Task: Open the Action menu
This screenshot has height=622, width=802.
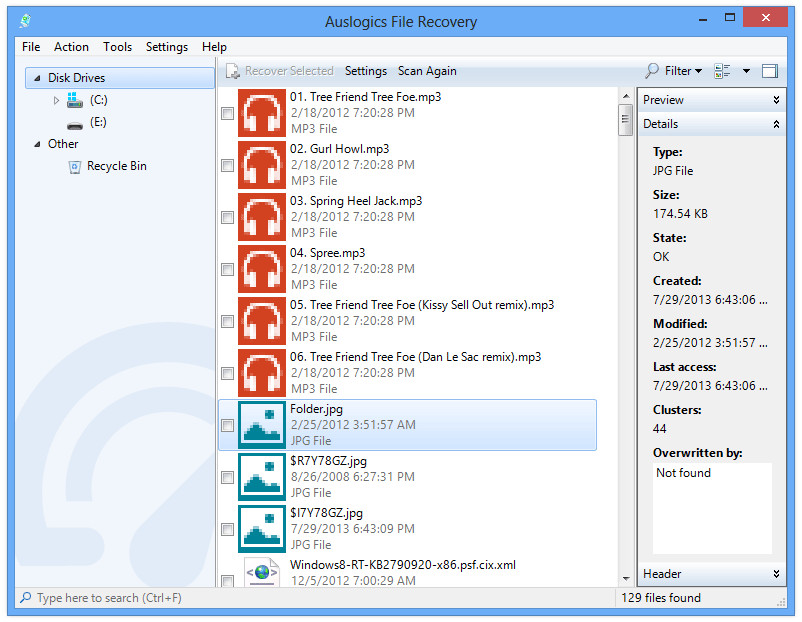Action: click(x=72, y=47)
